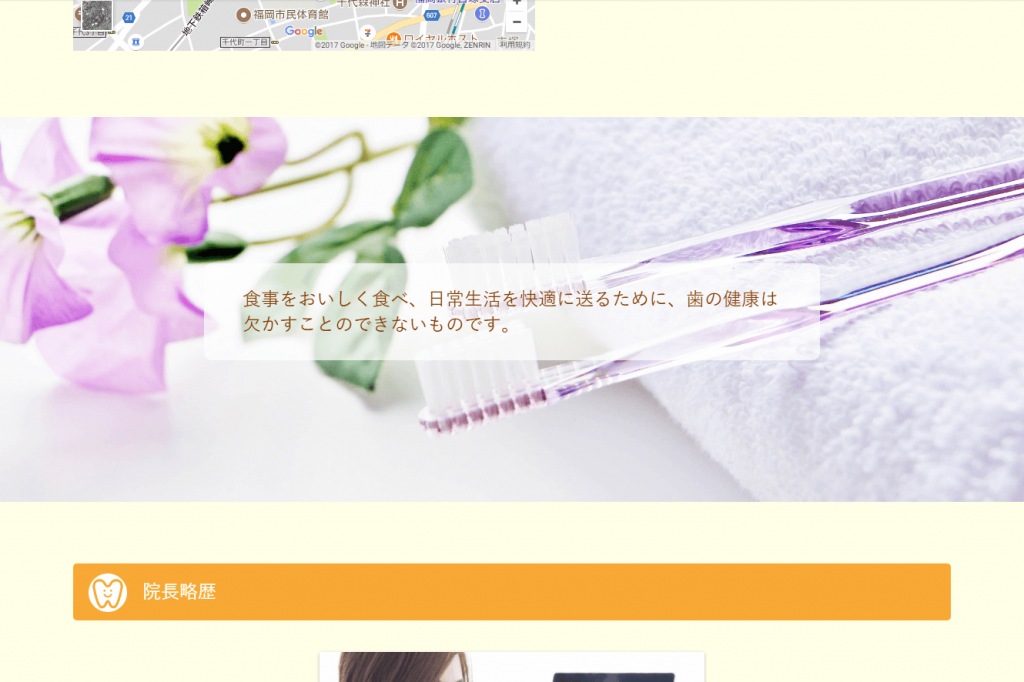Click the 千代町一丁目 stop label
Image resolution: width=1024 pixels, height=682 pixels.
tap(245, 42)
